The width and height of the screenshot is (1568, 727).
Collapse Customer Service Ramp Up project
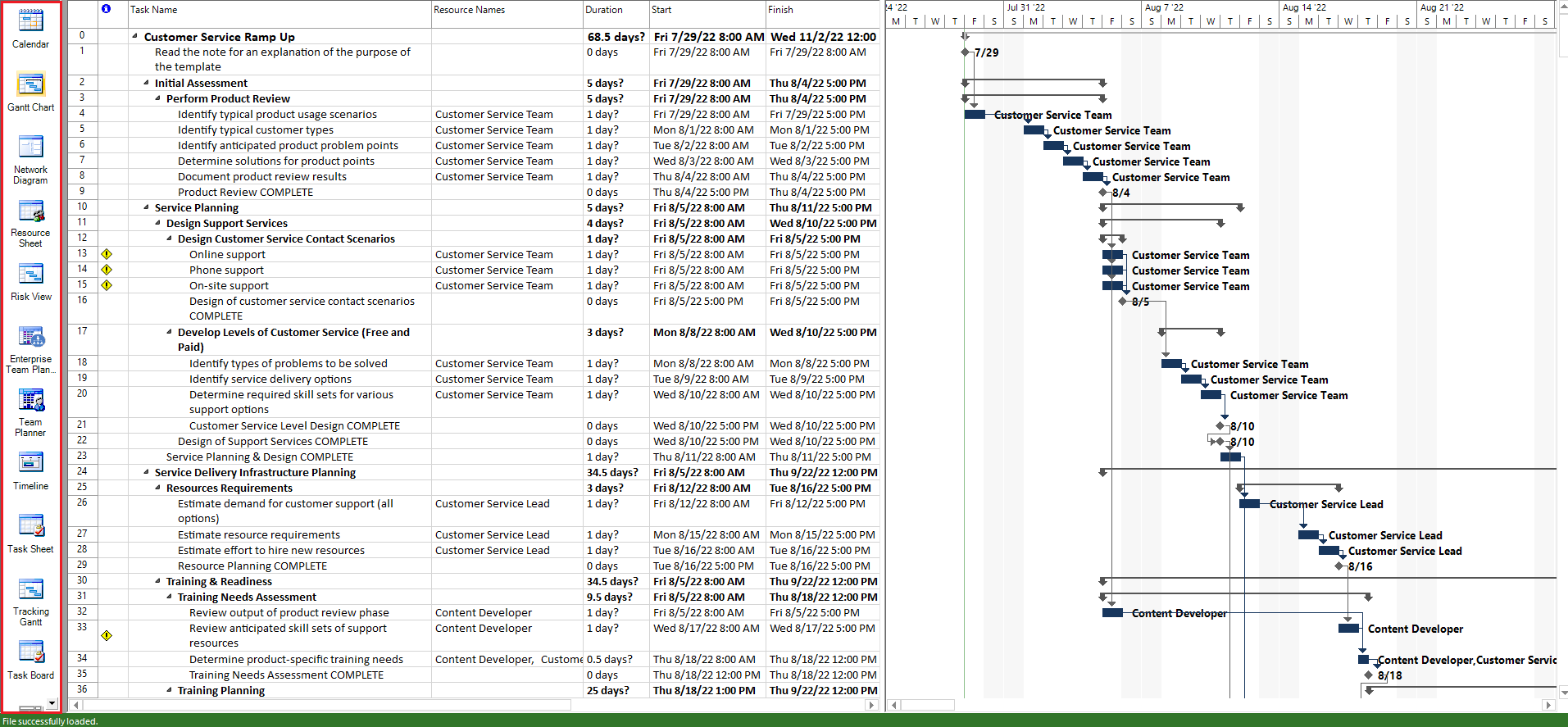(135, 37)
